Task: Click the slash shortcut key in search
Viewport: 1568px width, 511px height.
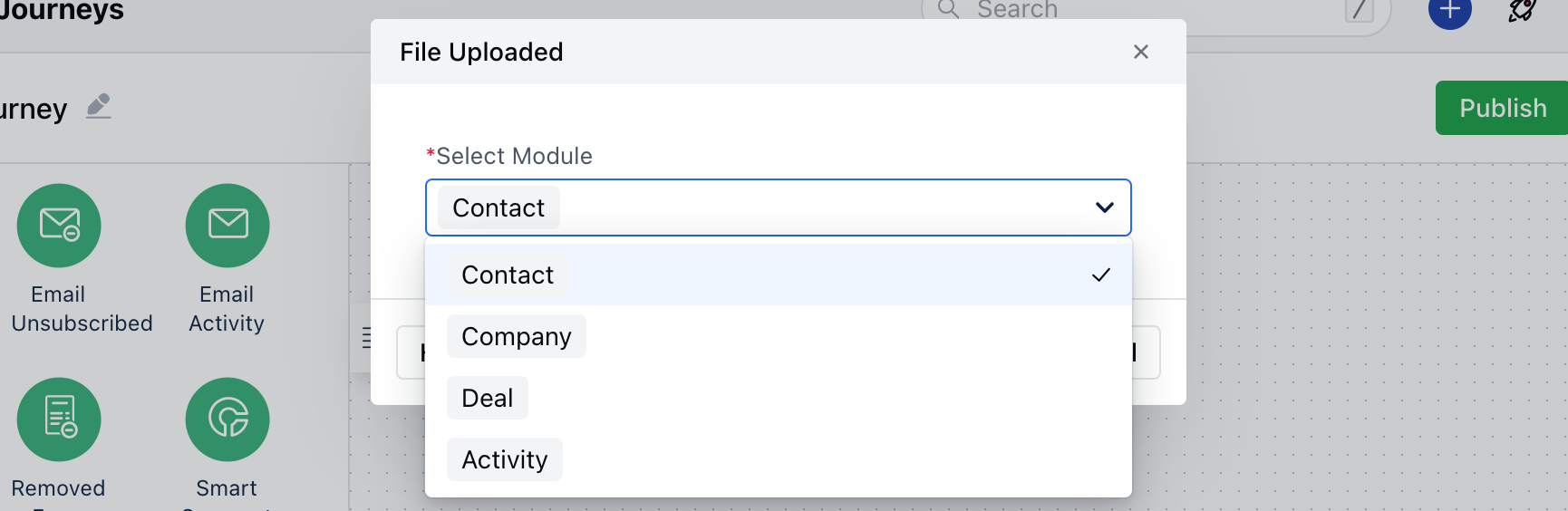Action: [1359, 11]
